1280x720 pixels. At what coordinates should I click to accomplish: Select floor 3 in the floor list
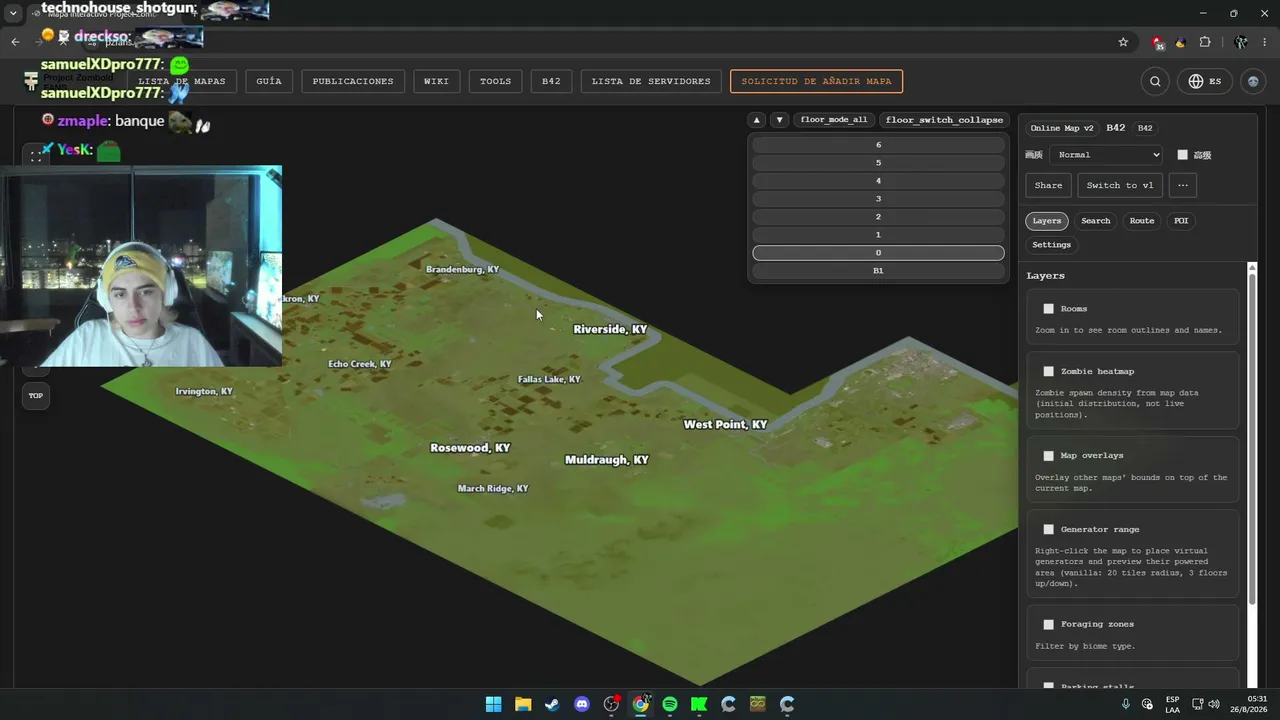click(878, 199)
